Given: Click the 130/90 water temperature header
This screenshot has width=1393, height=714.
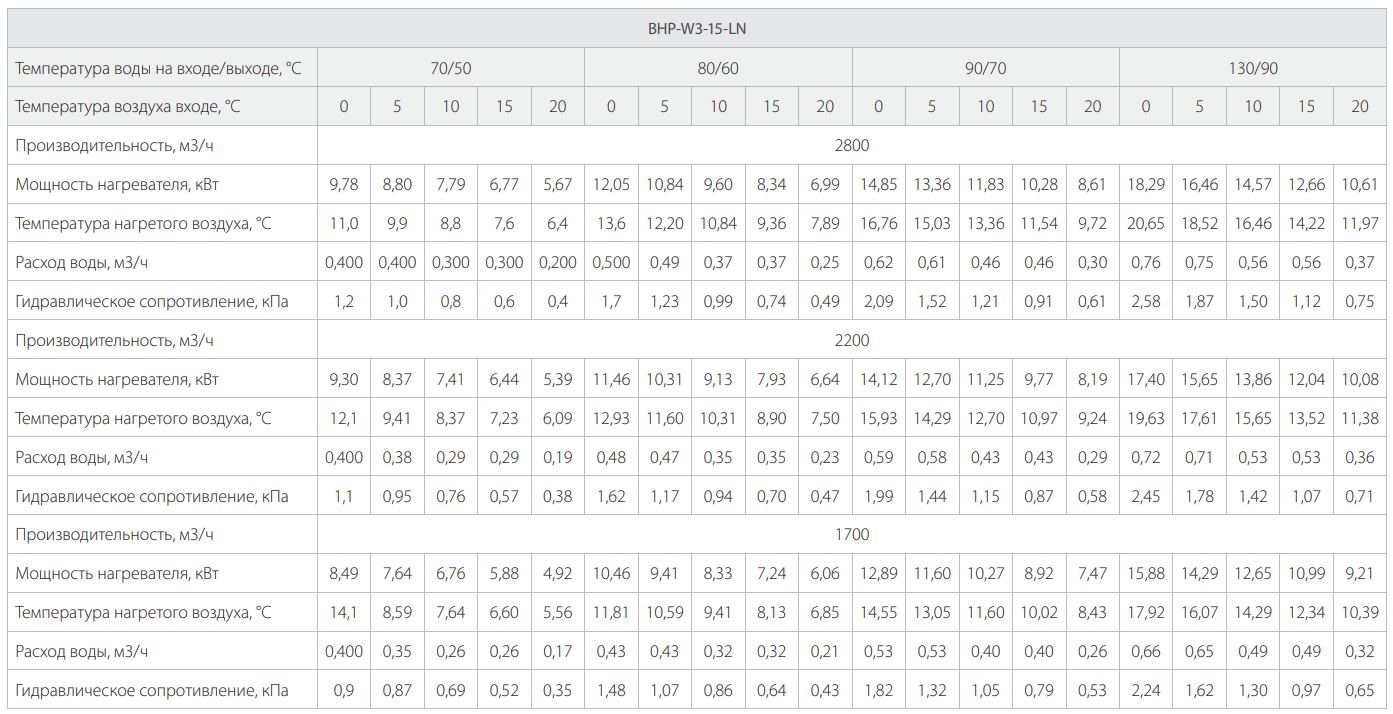Looking at the screenshot, I should point(1253,69).
